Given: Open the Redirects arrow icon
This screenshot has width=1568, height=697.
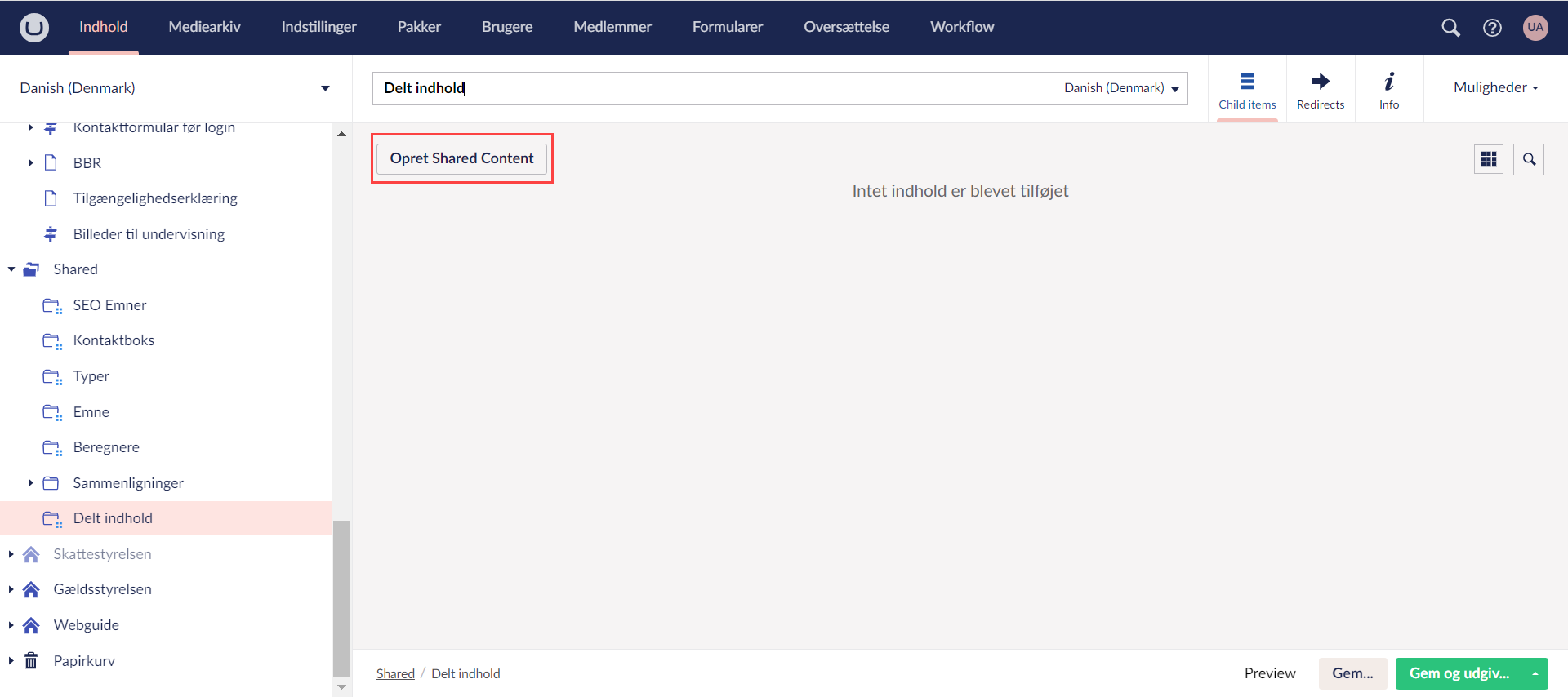Looking at the screenshot, I should point(1320,89).
